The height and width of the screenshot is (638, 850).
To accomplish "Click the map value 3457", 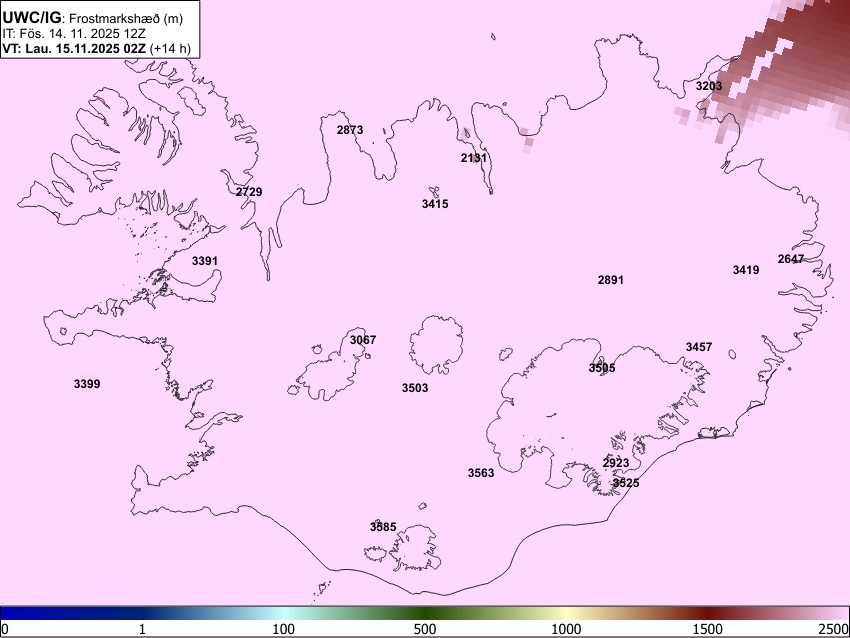I will coord(699,347).
